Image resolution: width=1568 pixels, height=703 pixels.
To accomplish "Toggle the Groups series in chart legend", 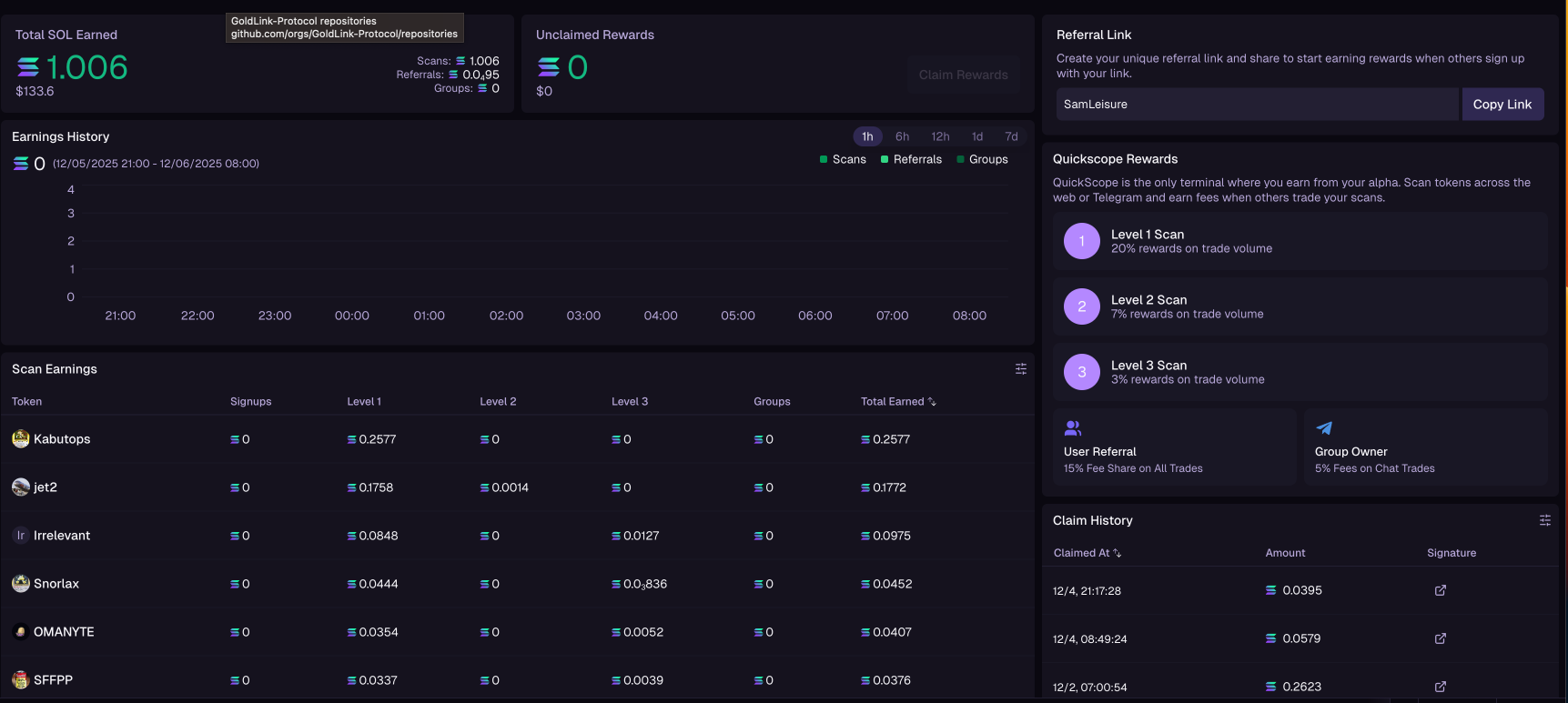I will 982,159.
